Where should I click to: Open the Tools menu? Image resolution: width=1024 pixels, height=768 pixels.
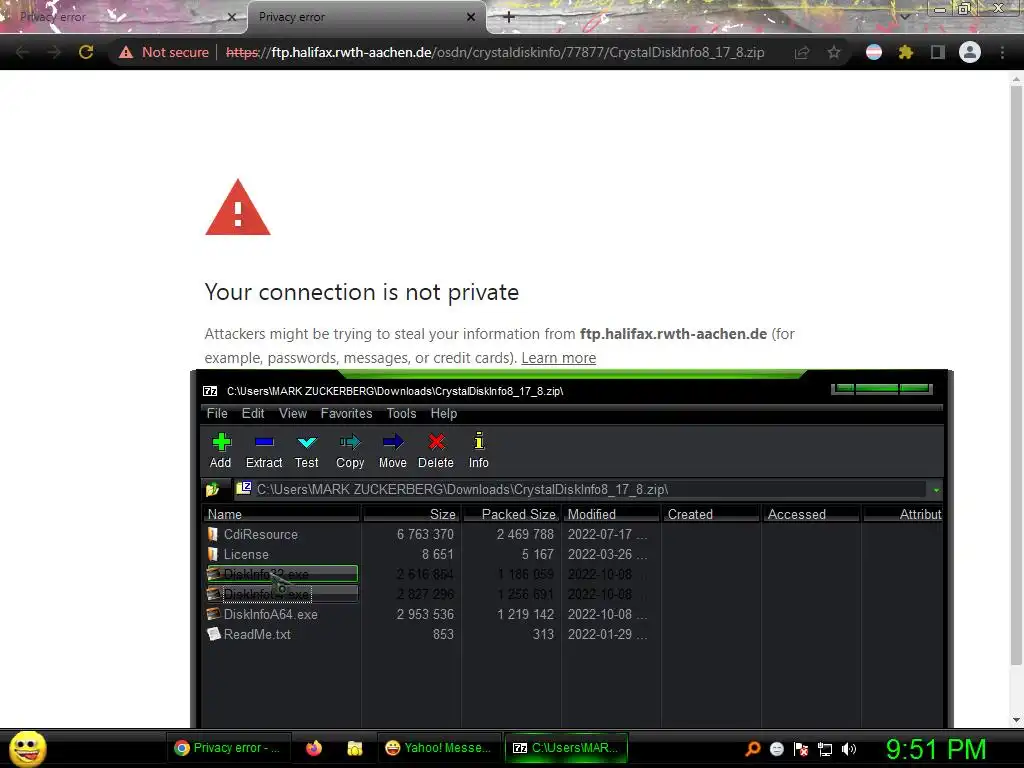(x=401, y=413)
